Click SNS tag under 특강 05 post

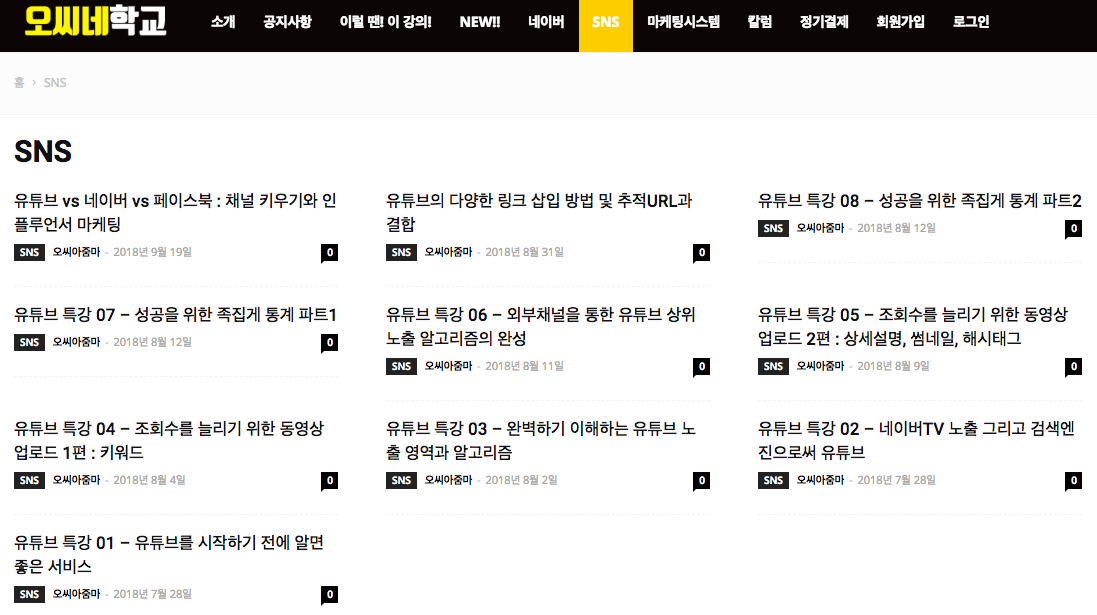coord(773,366)
